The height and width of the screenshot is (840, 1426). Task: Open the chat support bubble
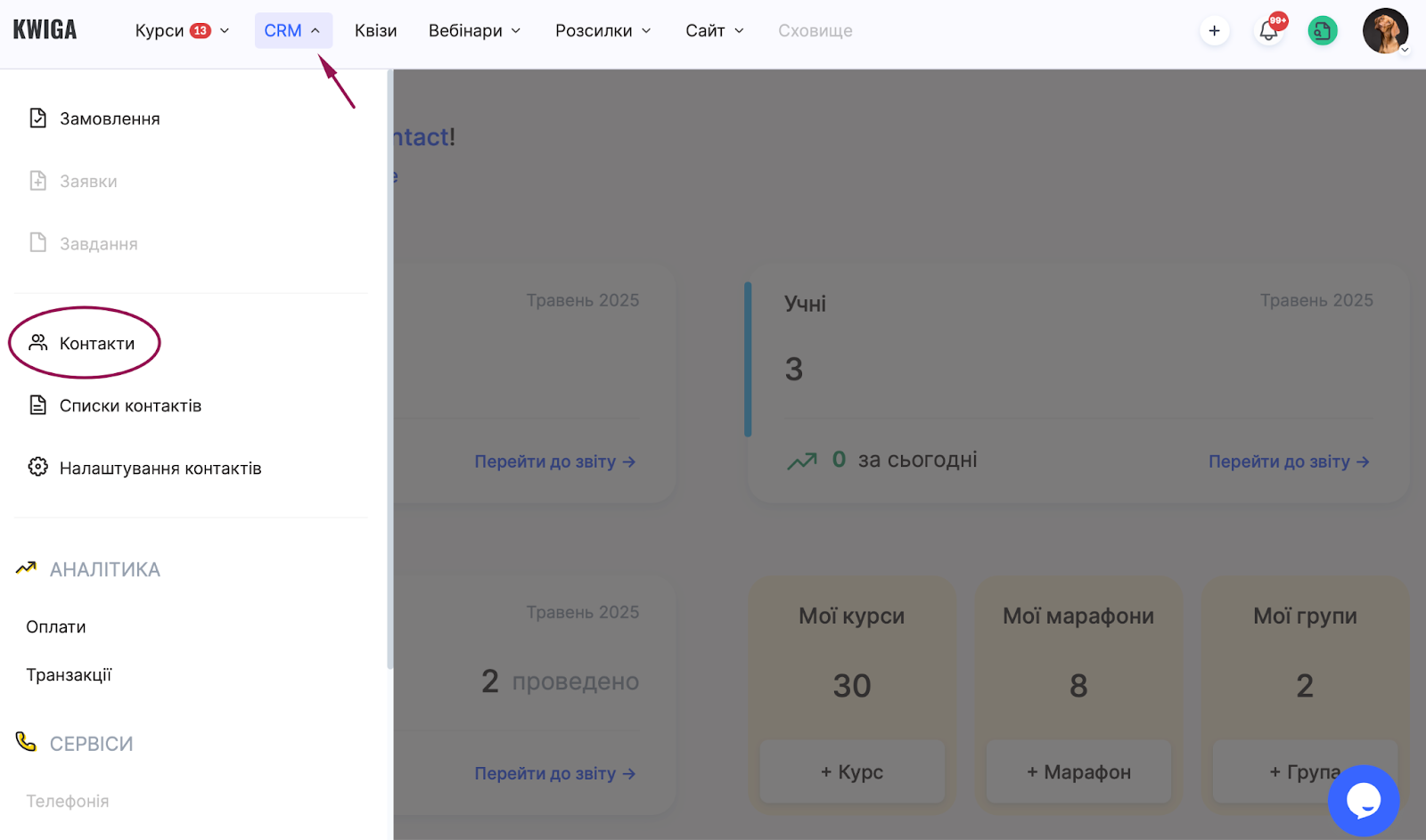(x=1364, y=801)
